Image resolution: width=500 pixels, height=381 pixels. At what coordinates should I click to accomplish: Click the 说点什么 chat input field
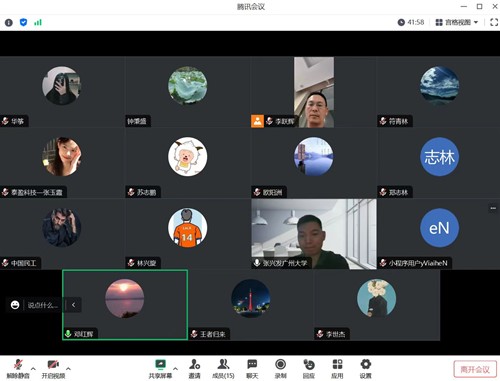43,305
